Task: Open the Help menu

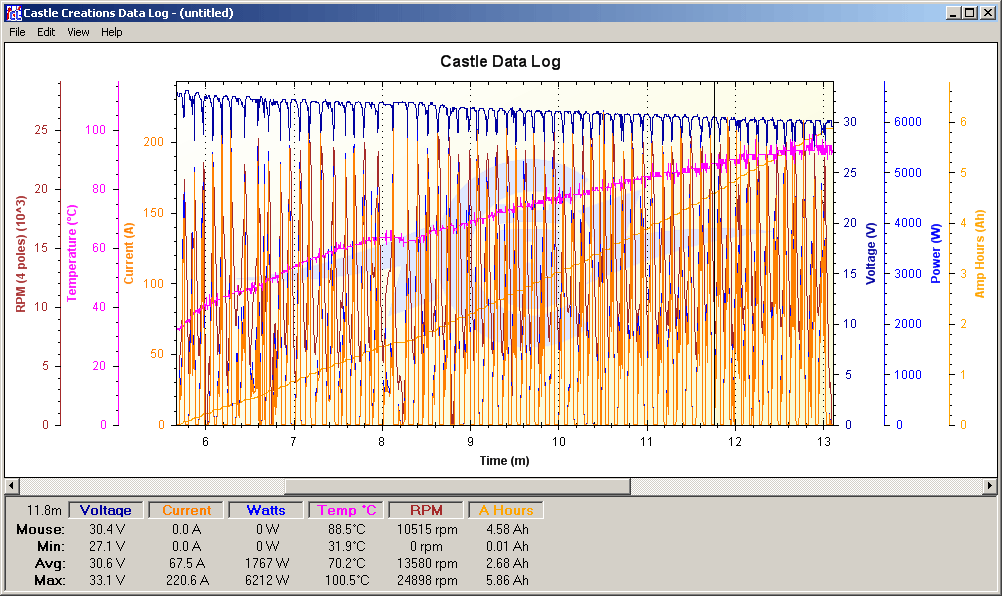Action: (111, 32)
